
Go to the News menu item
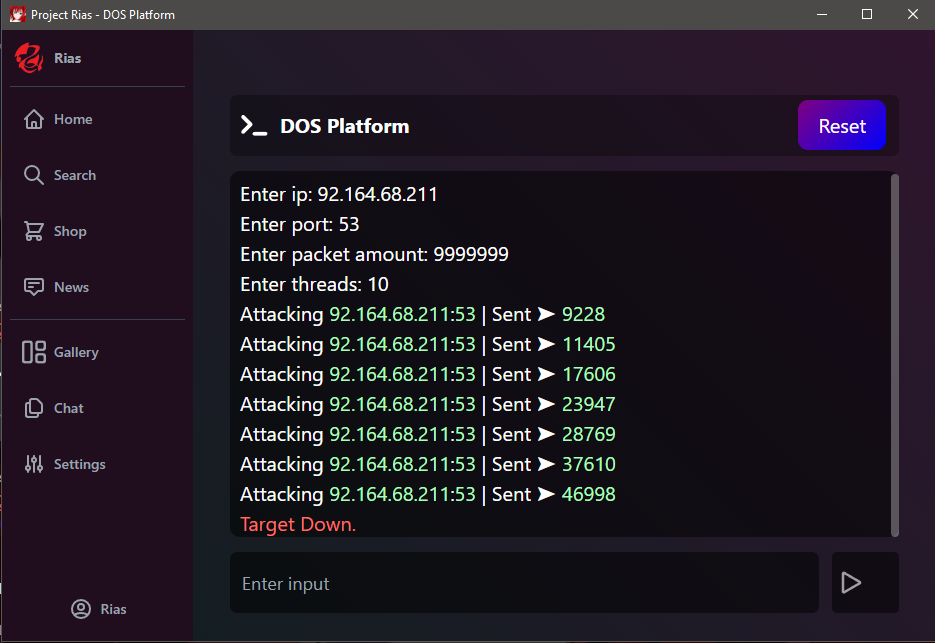(71, 287)
